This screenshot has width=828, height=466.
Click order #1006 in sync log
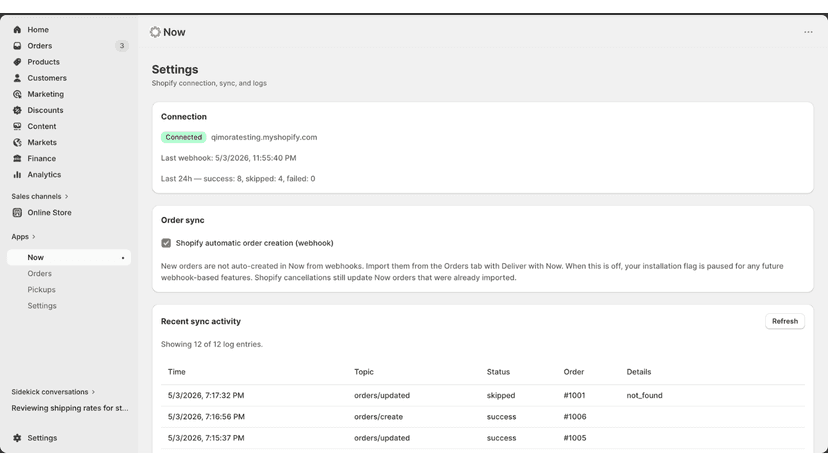click(575, 417)
